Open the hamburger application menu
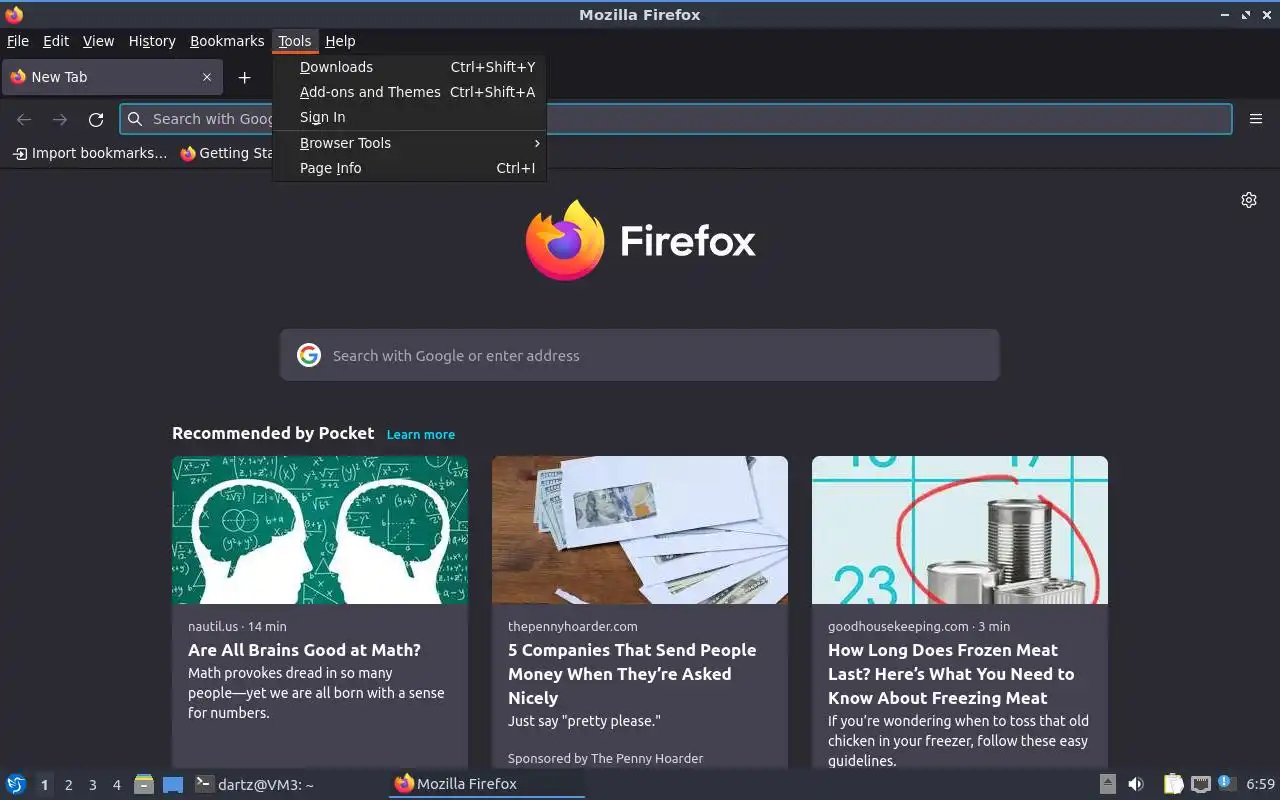 pos(1256,119)
